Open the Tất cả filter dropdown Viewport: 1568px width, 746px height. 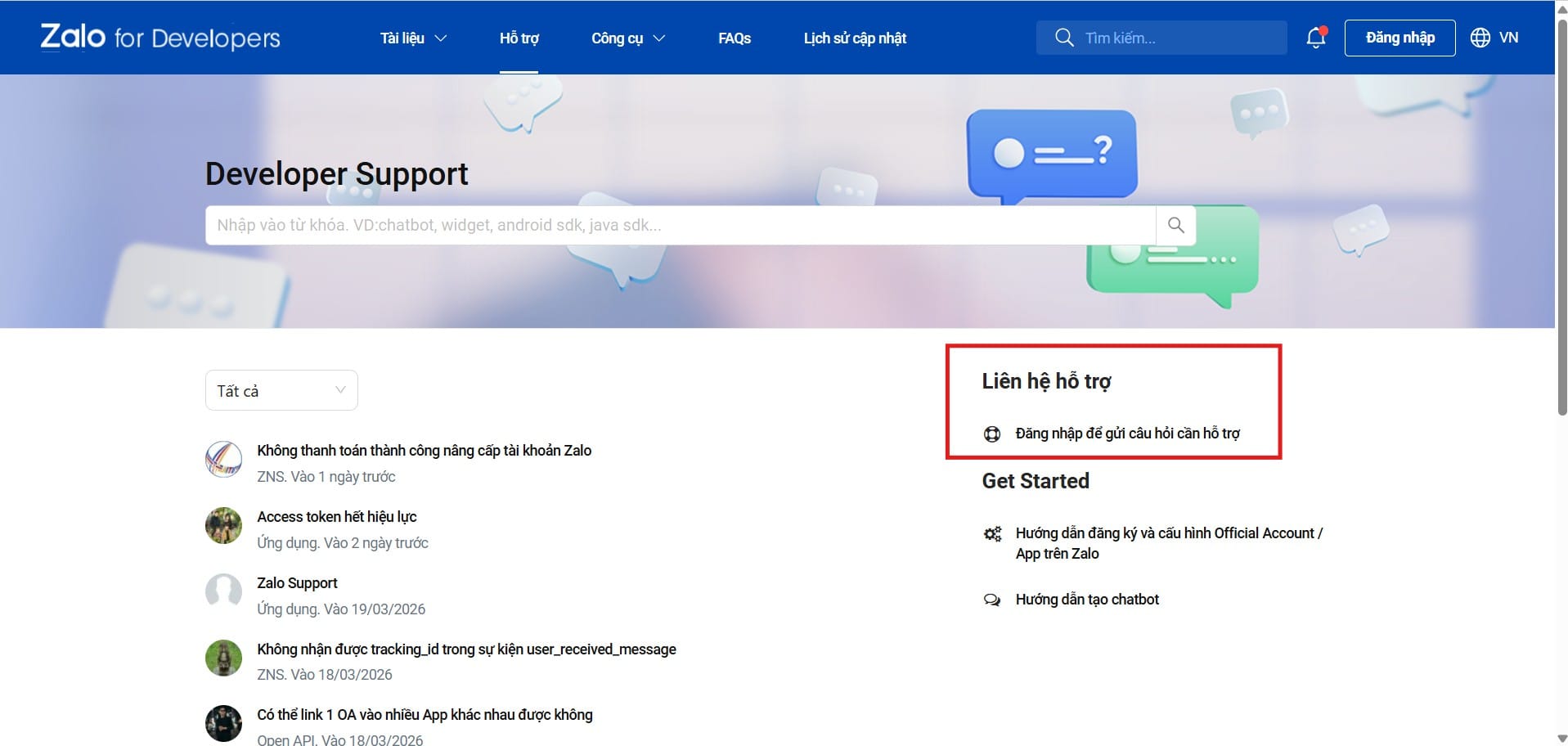point(281,390)
